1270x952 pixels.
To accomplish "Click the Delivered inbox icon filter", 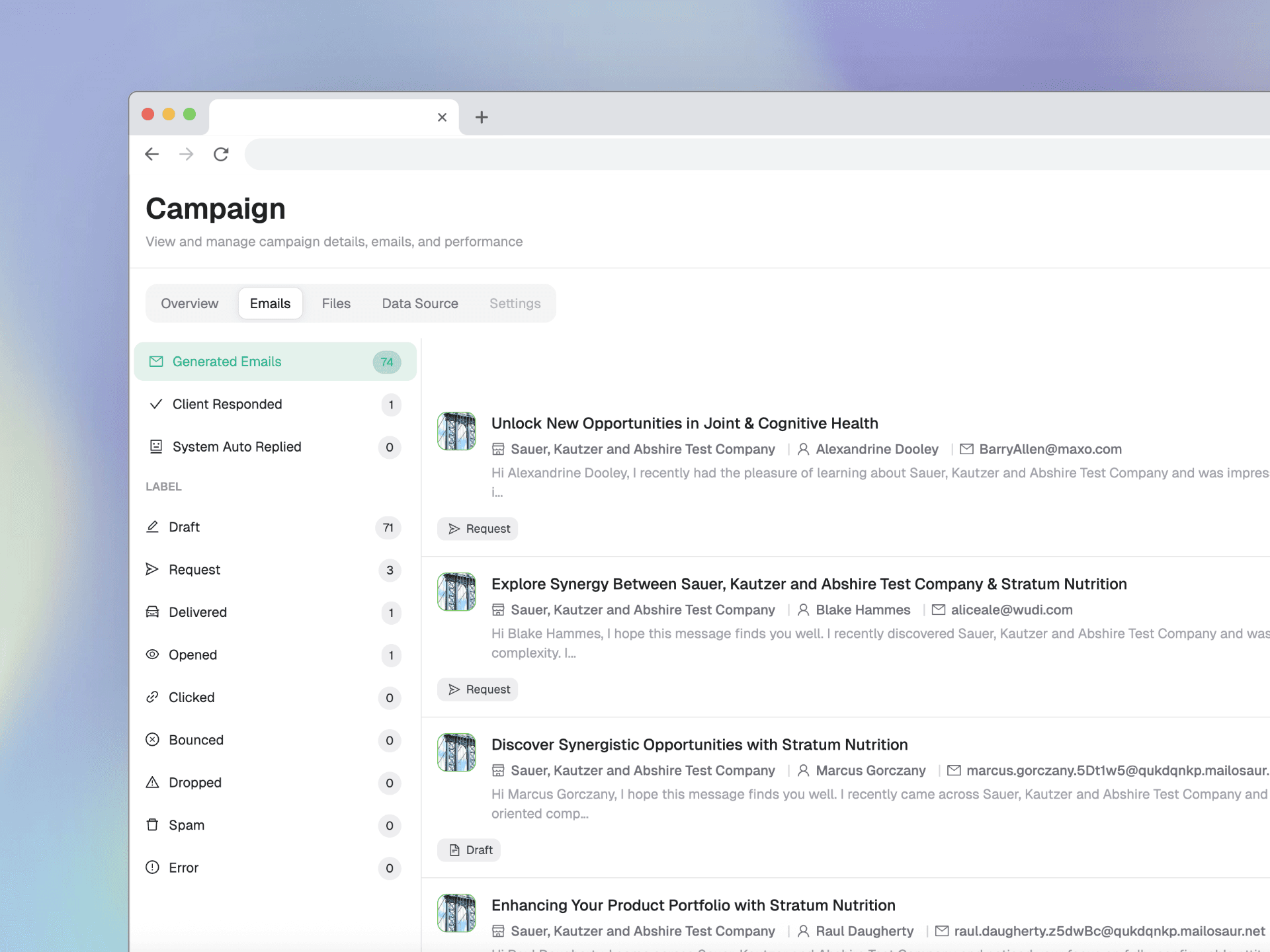I will (x=153, y=612).
